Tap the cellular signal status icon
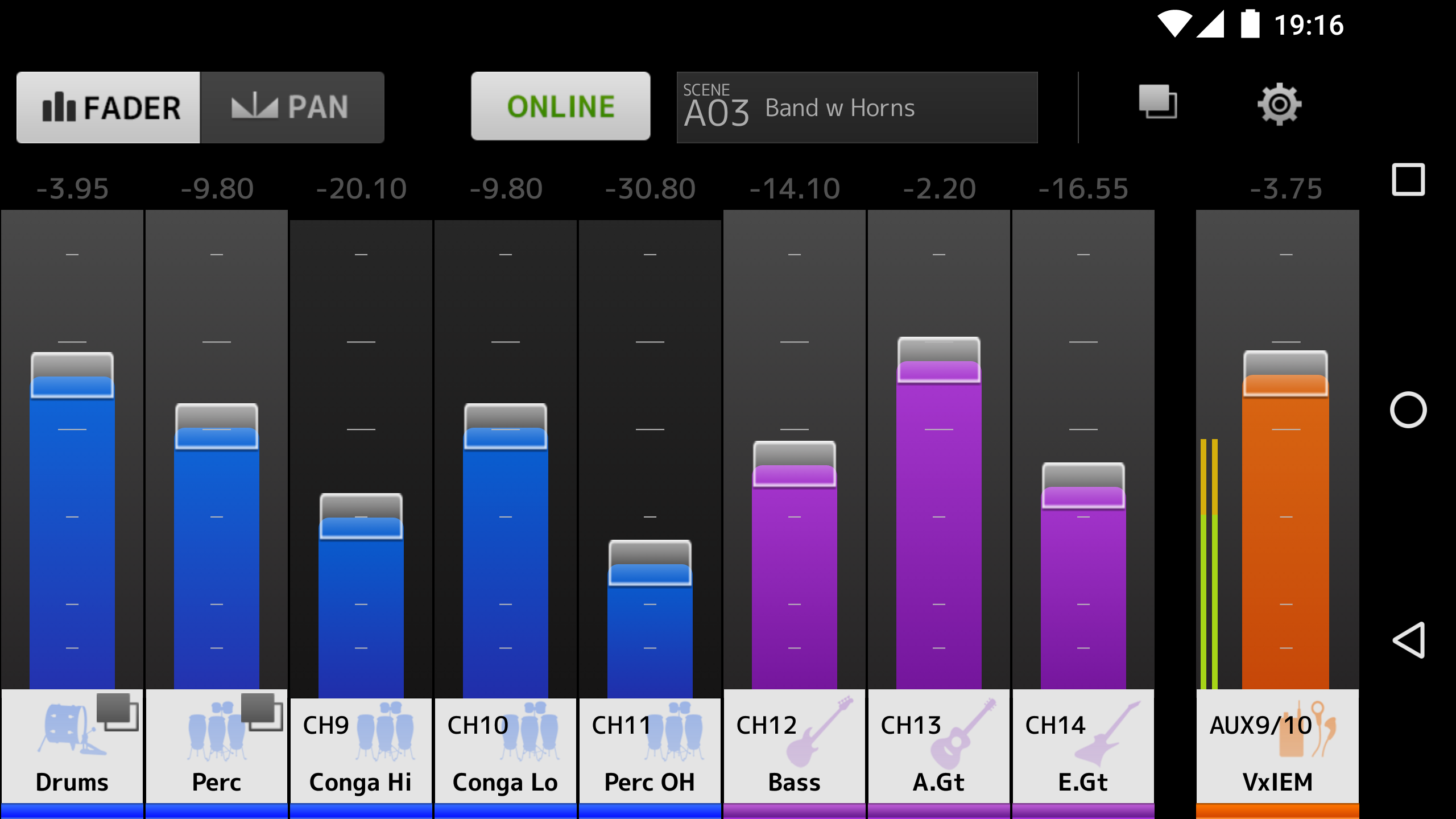The height and width of the screenshot is (819, 1456). pos(1210,25)
